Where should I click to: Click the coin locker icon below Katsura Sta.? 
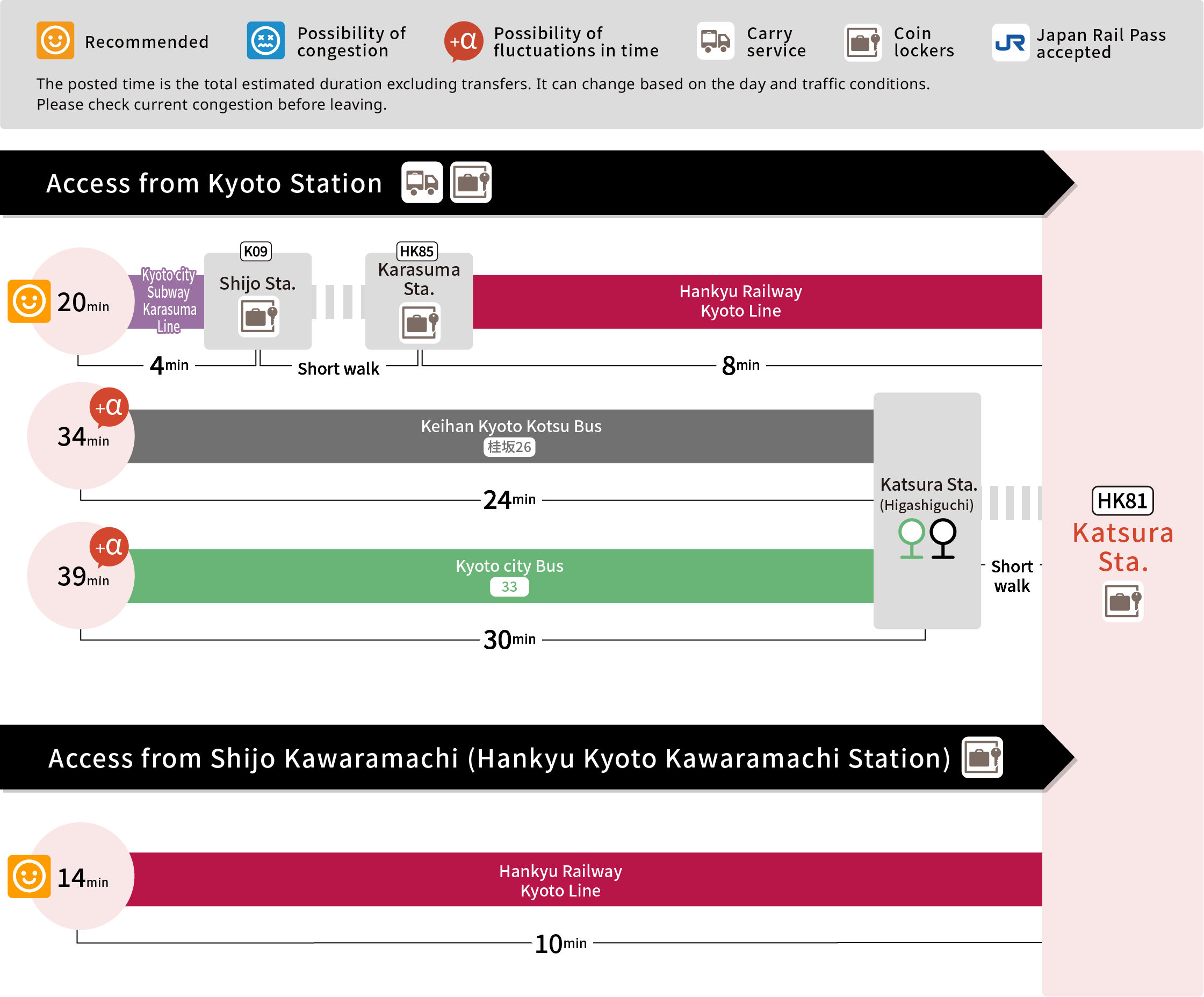1122,601
